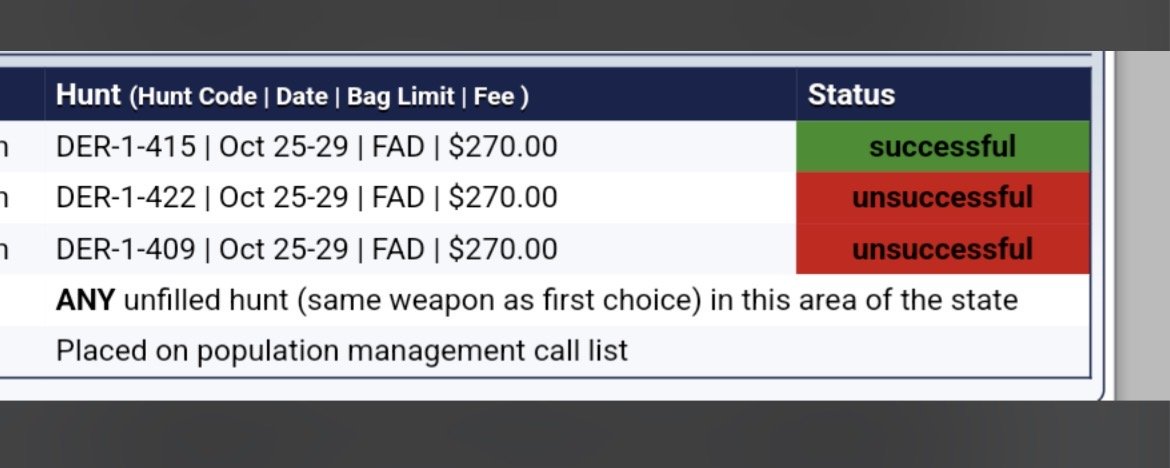This screenshot has width=1170, height=468.
Task: Click the green successful status cell
Action: tap(942, 147)
